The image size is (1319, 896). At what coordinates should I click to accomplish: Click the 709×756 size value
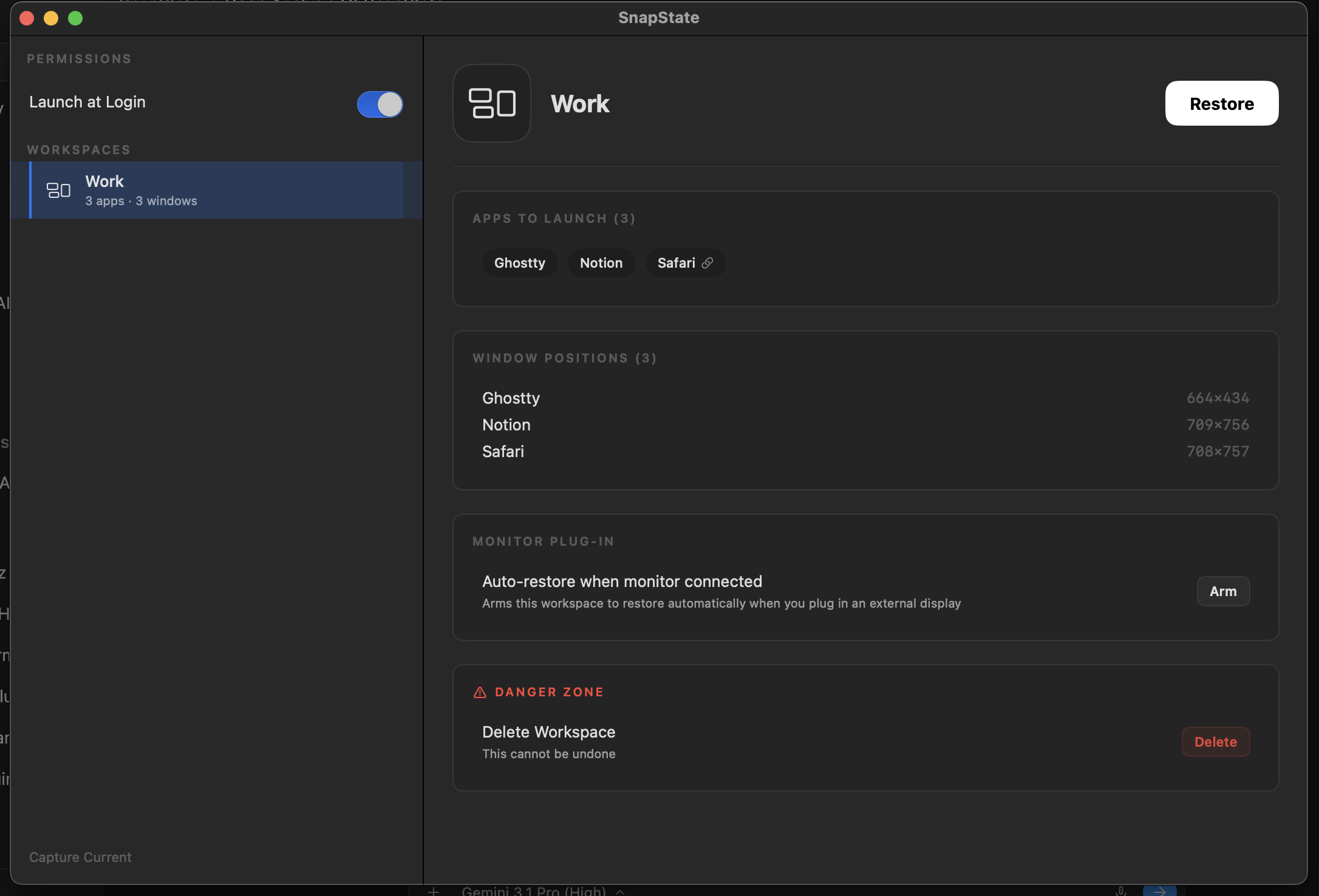coord(1218,425)
